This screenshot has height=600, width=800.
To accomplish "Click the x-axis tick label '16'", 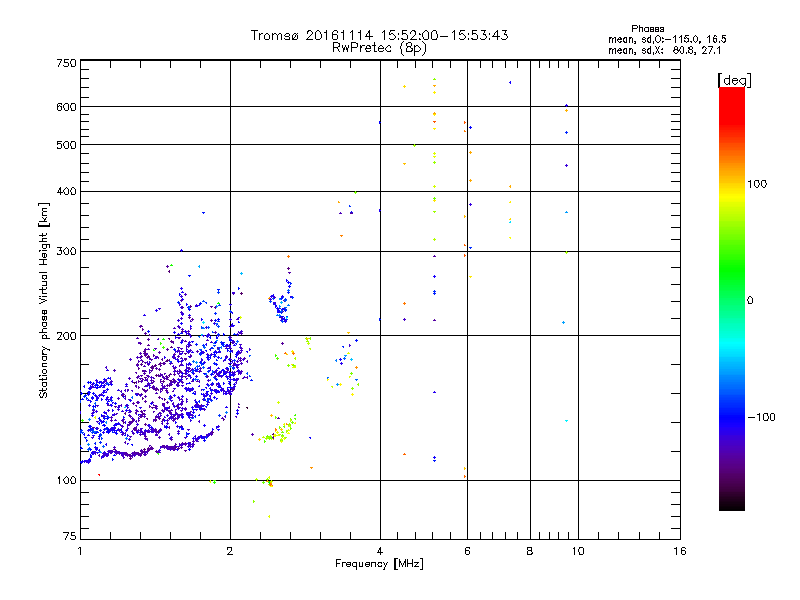I will [x=680, y=551].
